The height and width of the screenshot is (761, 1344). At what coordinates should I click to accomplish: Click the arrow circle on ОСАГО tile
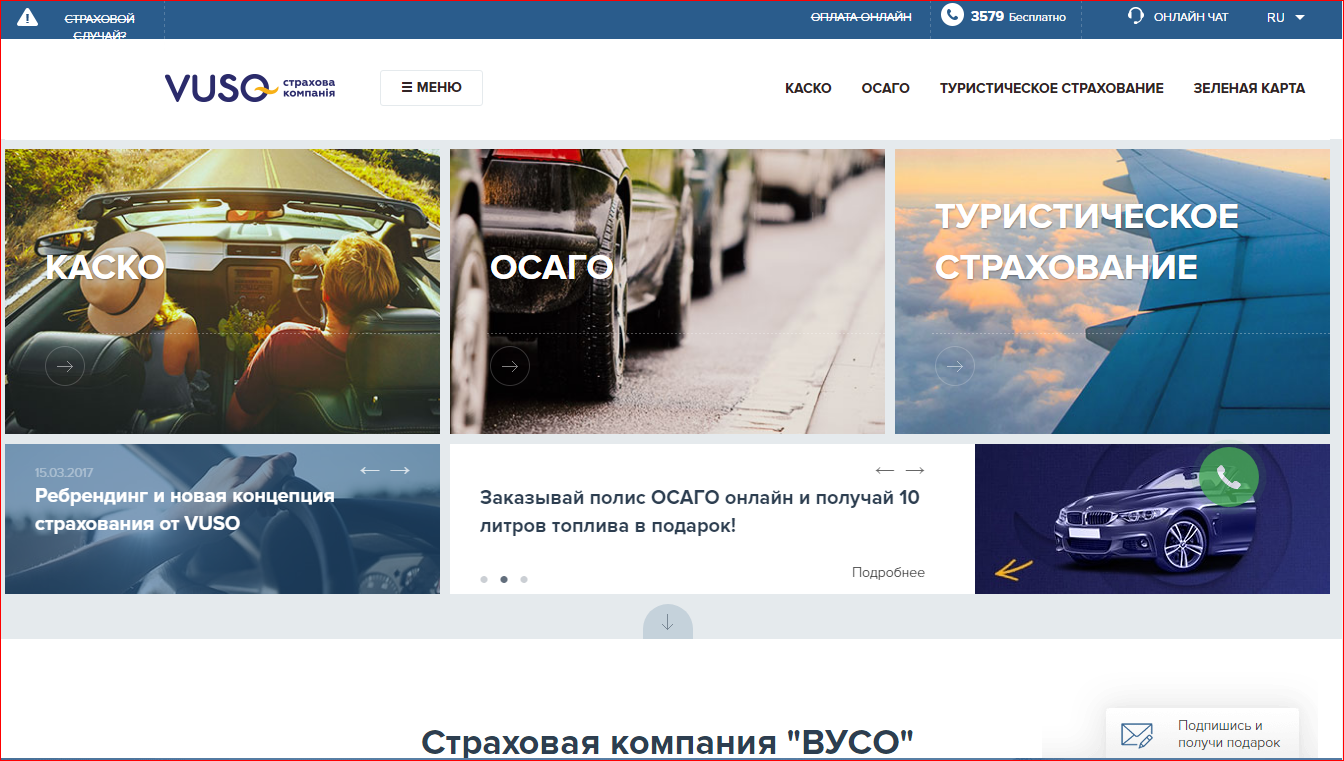(510, 367)
